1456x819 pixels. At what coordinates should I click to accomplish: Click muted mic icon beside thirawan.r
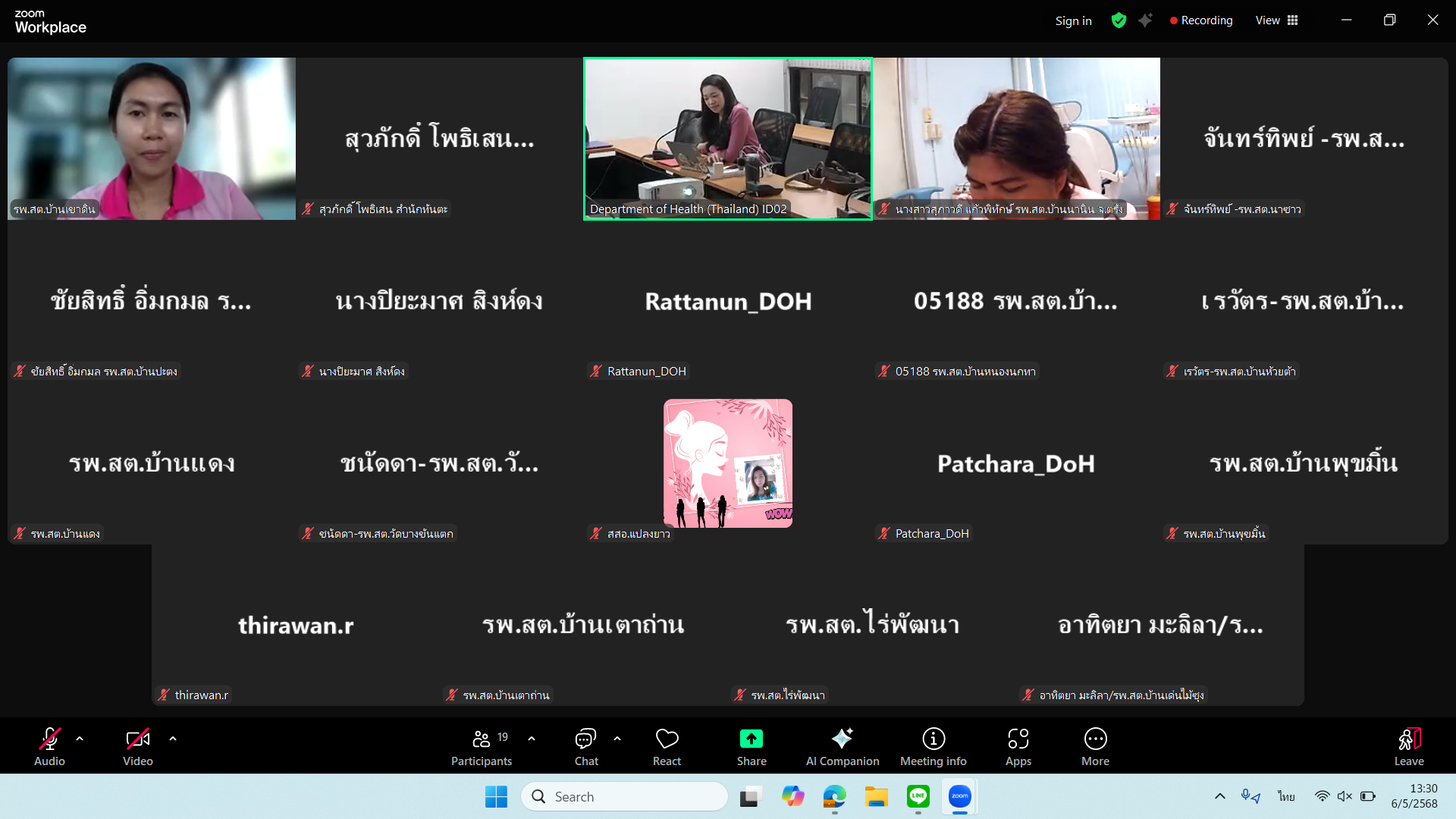click(x=164, y=695)
